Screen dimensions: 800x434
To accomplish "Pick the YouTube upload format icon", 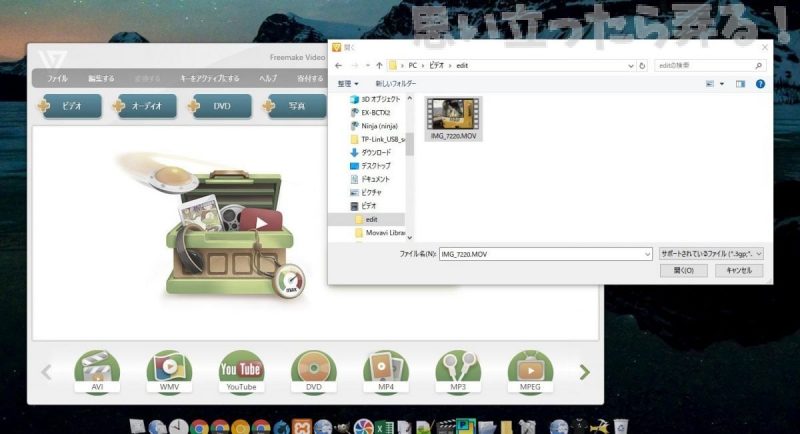I will point(241,372).
